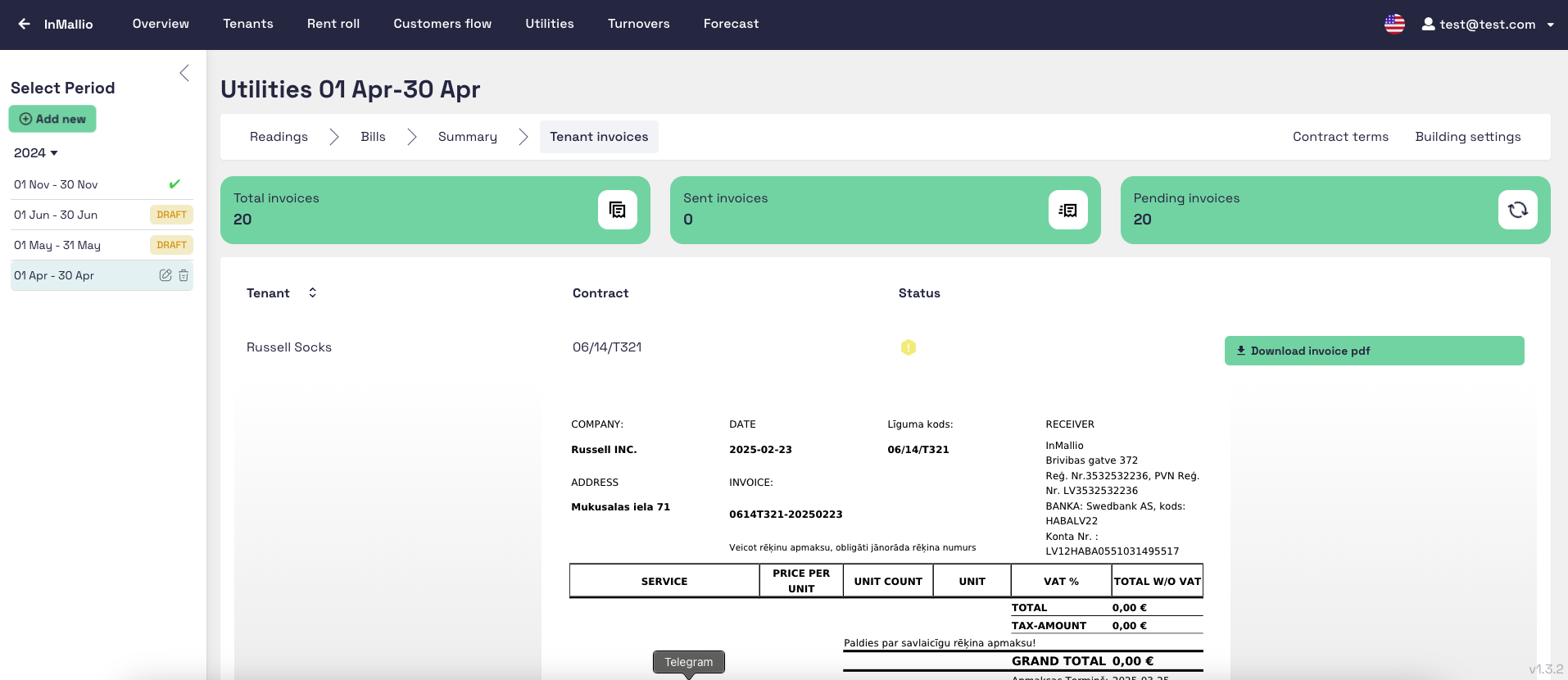1568x680 pixels.
Task: Click the Telegram tooltip label
Action: (x=689, y=662)
